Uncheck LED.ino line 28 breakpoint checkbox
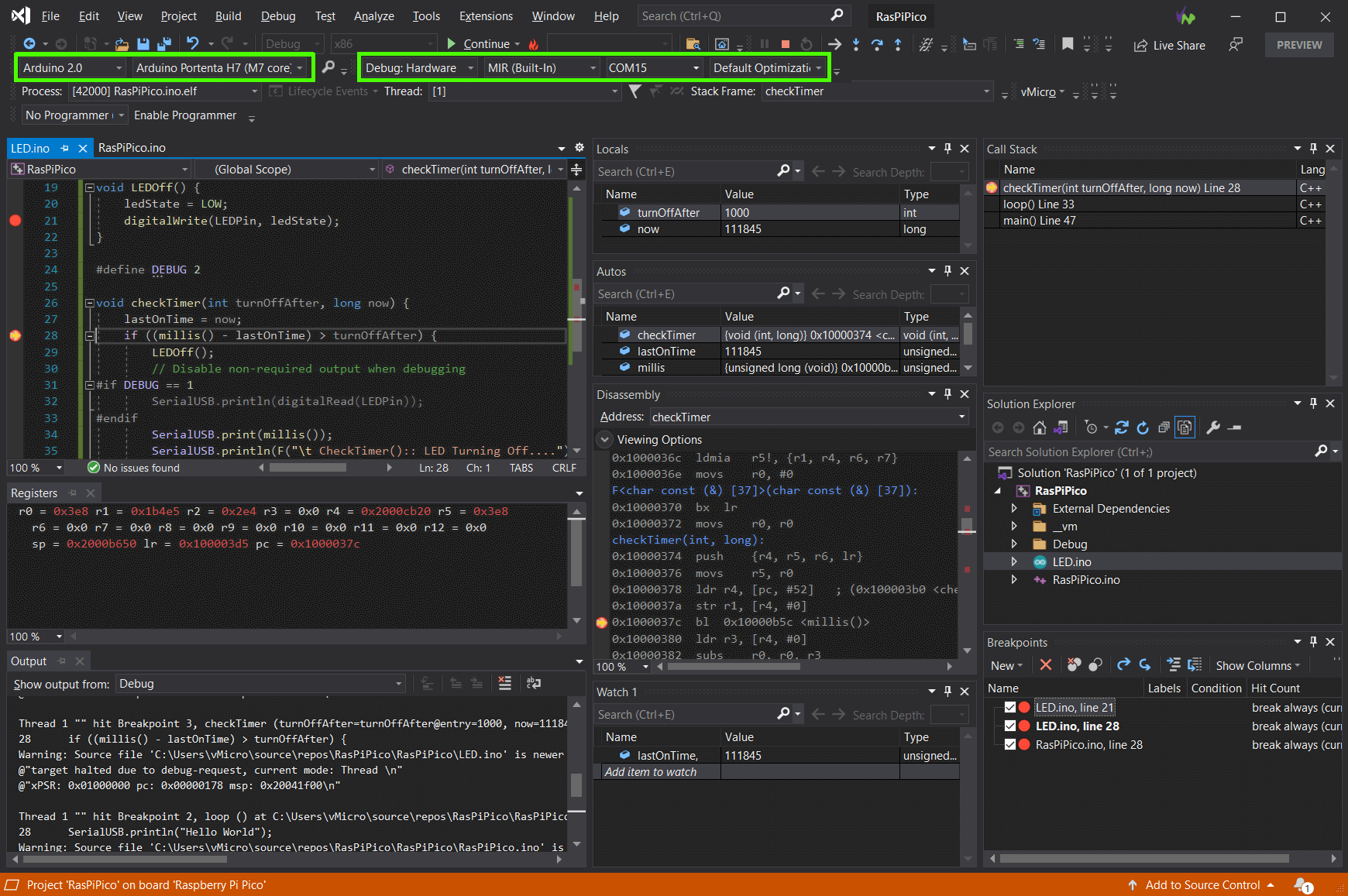 click(1009, 726)
